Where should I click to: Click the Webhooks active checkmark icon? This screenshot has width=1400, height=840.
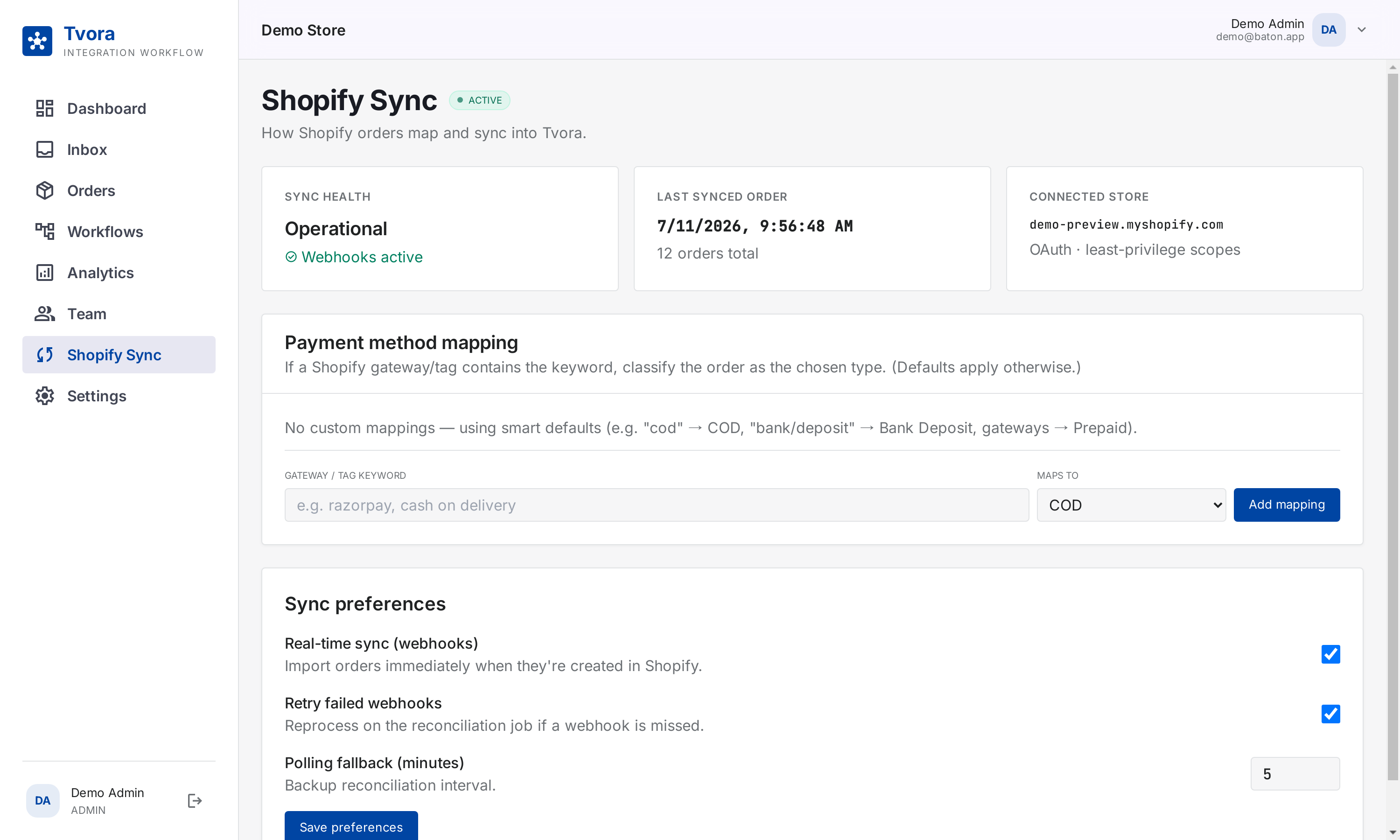pos(291,257)
